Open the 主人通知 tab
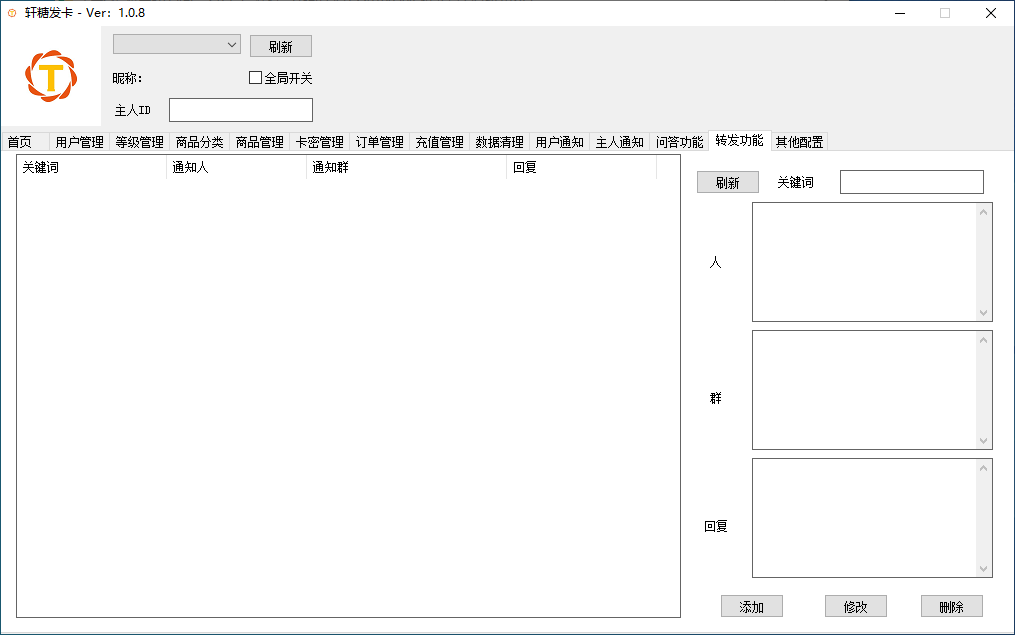The width and height of the screenshot is (1015, 635). (x=619, y=142)
